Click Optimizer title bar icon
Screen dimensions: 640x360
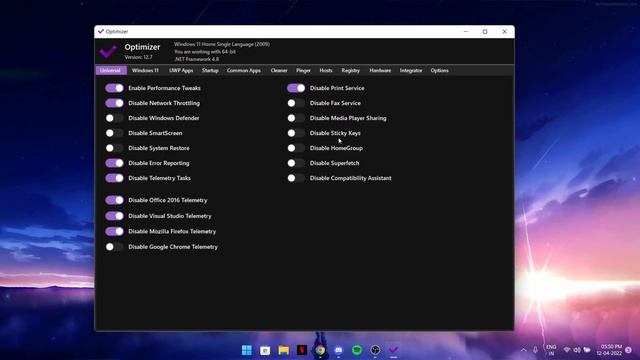pyautogui.click(x=101, y=31)
